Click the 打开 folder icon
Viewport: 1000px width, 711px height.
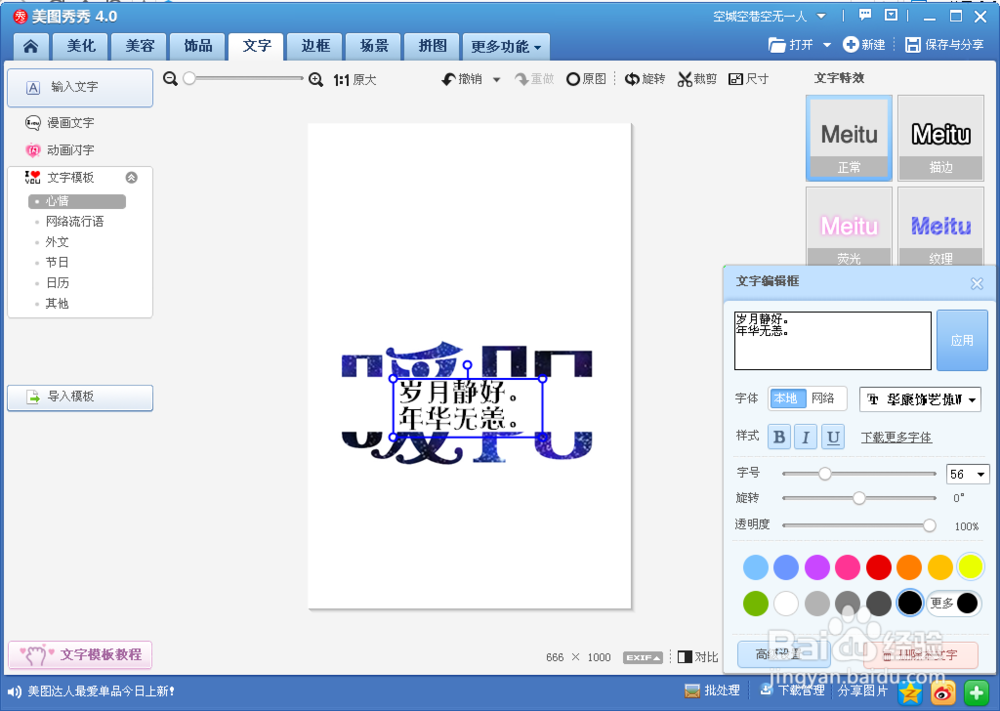[776, 45]
